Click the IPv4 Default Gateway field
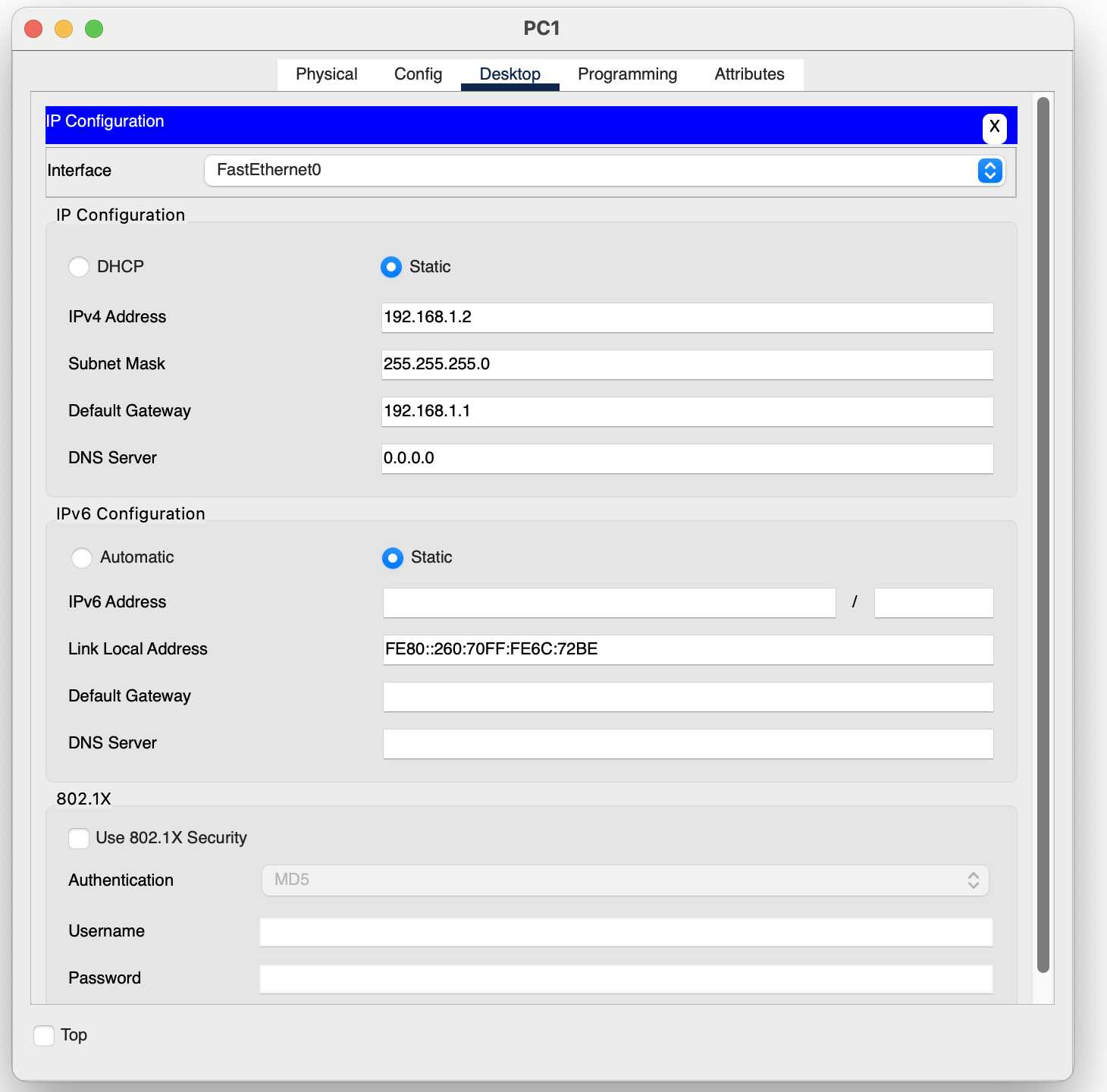This screenshot has height=1092, width=1107. pos(687,412)
